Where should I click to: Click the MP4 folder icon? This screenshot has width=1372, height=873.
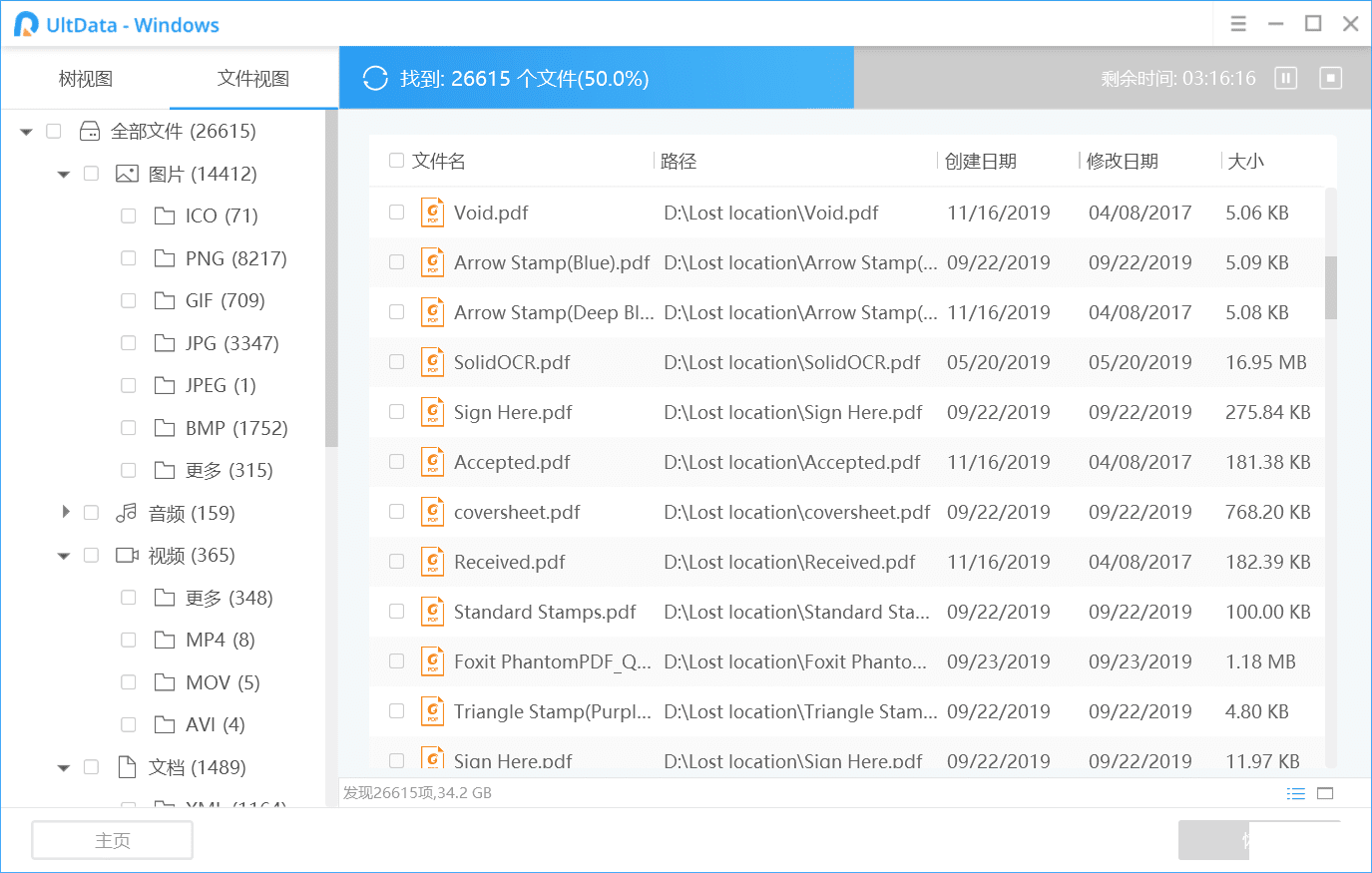coord(165,640)
